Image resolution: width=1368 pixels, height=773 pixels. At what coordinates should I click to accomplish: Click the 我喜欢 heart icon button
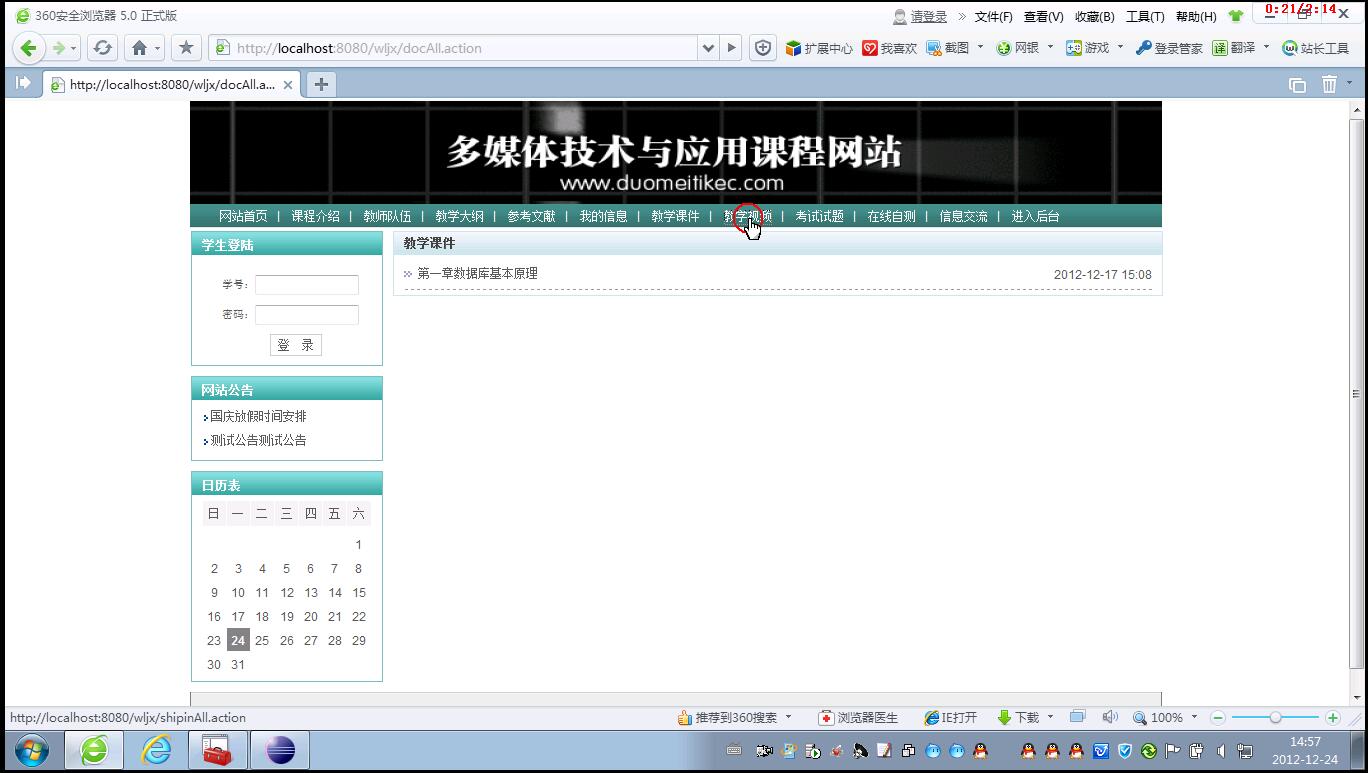point(890,48)
